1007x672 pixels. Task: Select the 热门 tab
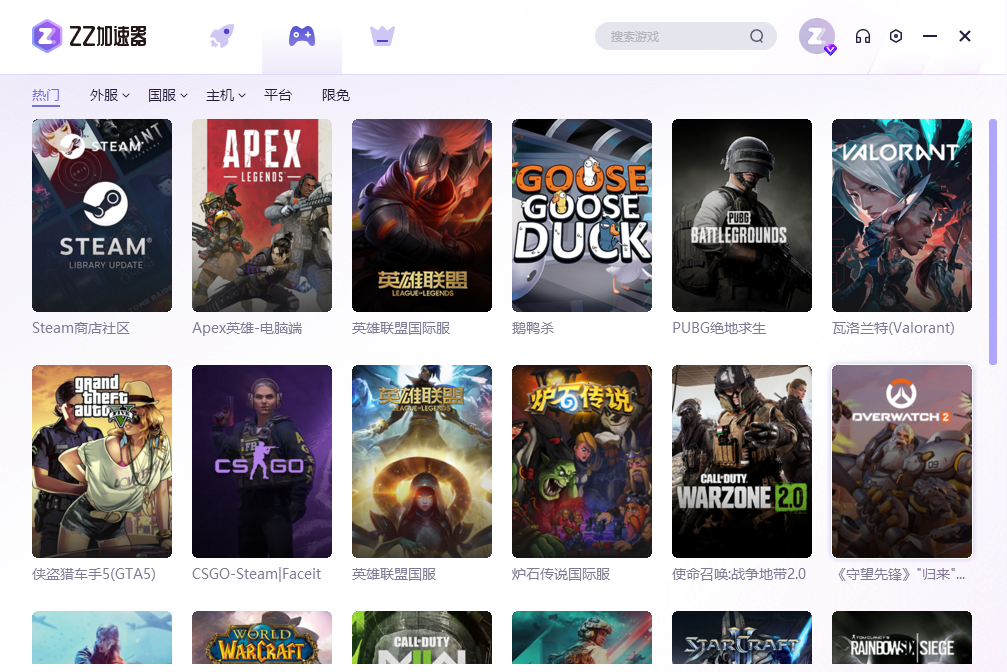coord(46,95)
